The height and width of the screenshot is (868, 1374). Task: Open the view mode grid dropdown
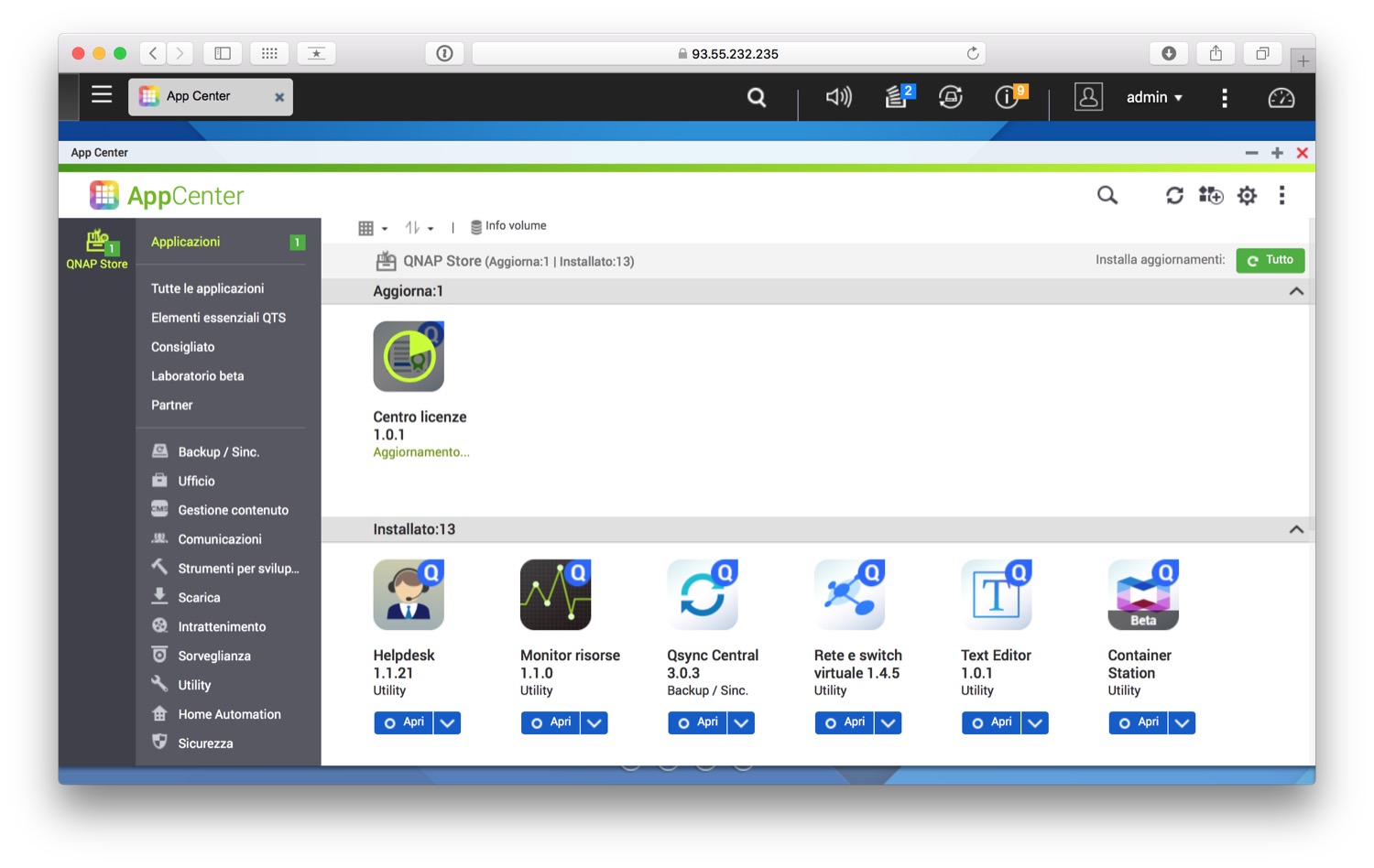click(x=373, y=228)
